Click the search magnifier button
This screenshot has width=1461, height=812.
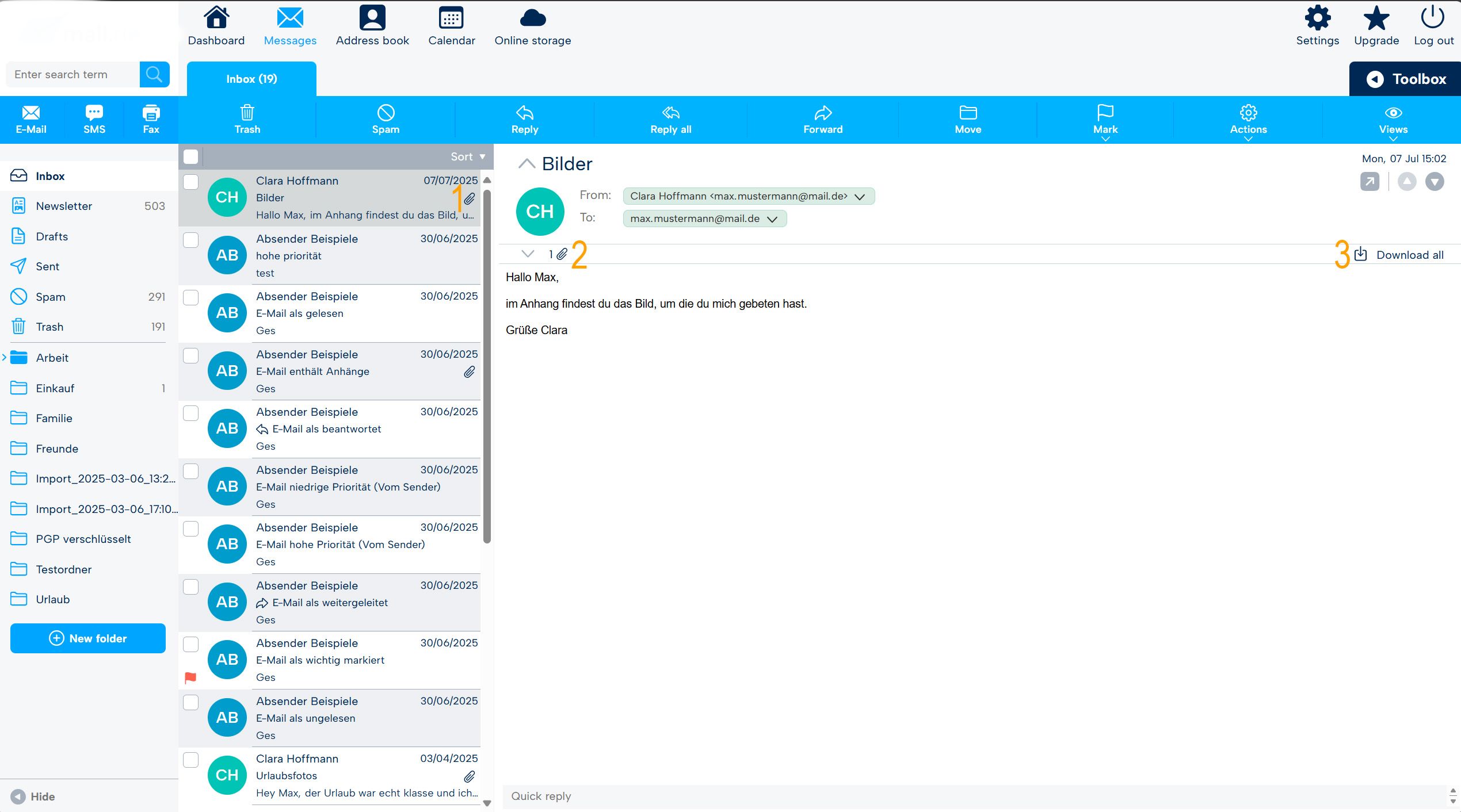[x=154, y=74]
